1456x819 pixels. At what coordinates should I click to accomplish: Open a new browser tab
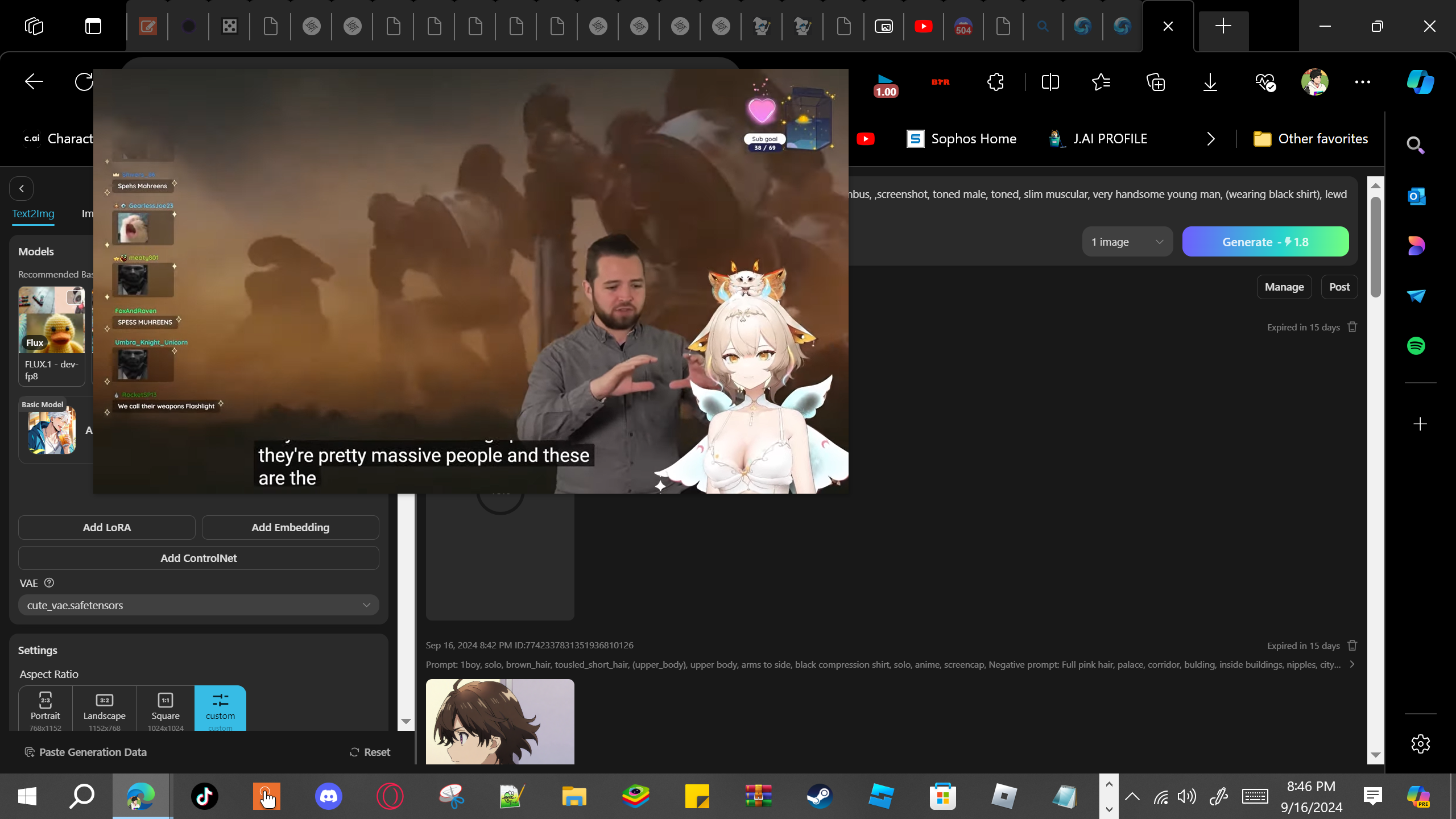(1223, 26)
